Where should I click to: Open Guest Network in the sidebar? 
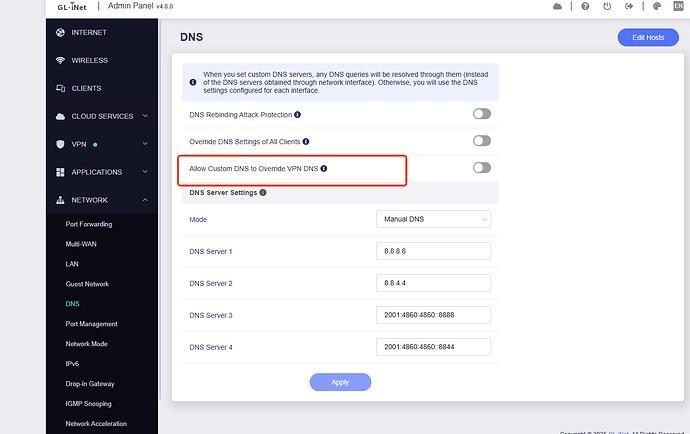point(87,284)
